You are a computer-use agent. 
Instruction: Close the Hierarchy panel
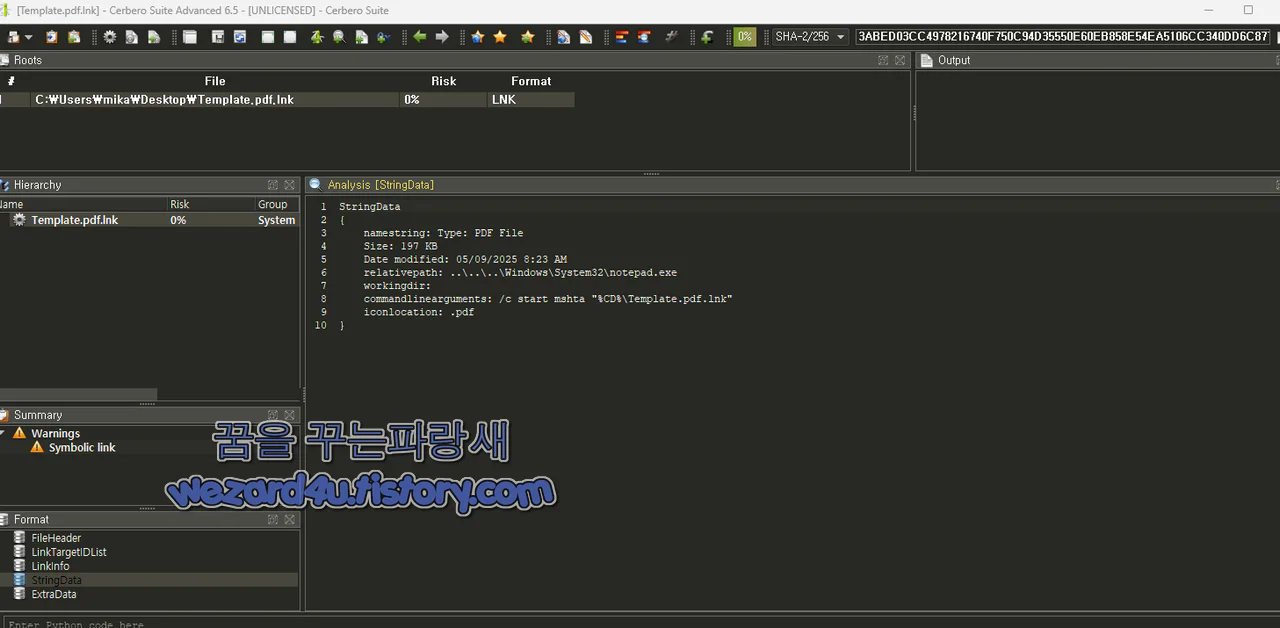click(290, 185)
